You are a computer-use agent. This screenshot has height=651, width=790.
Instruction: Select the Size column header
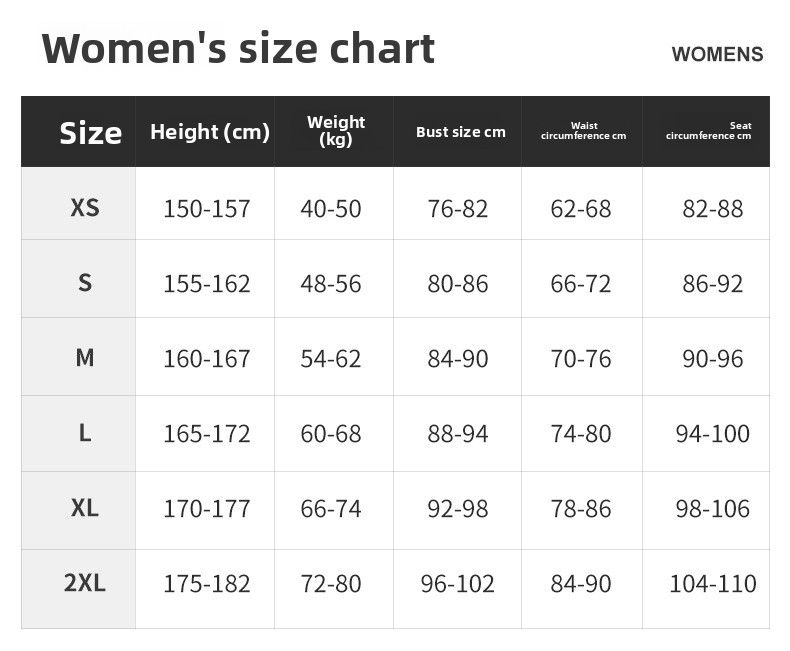90,132
